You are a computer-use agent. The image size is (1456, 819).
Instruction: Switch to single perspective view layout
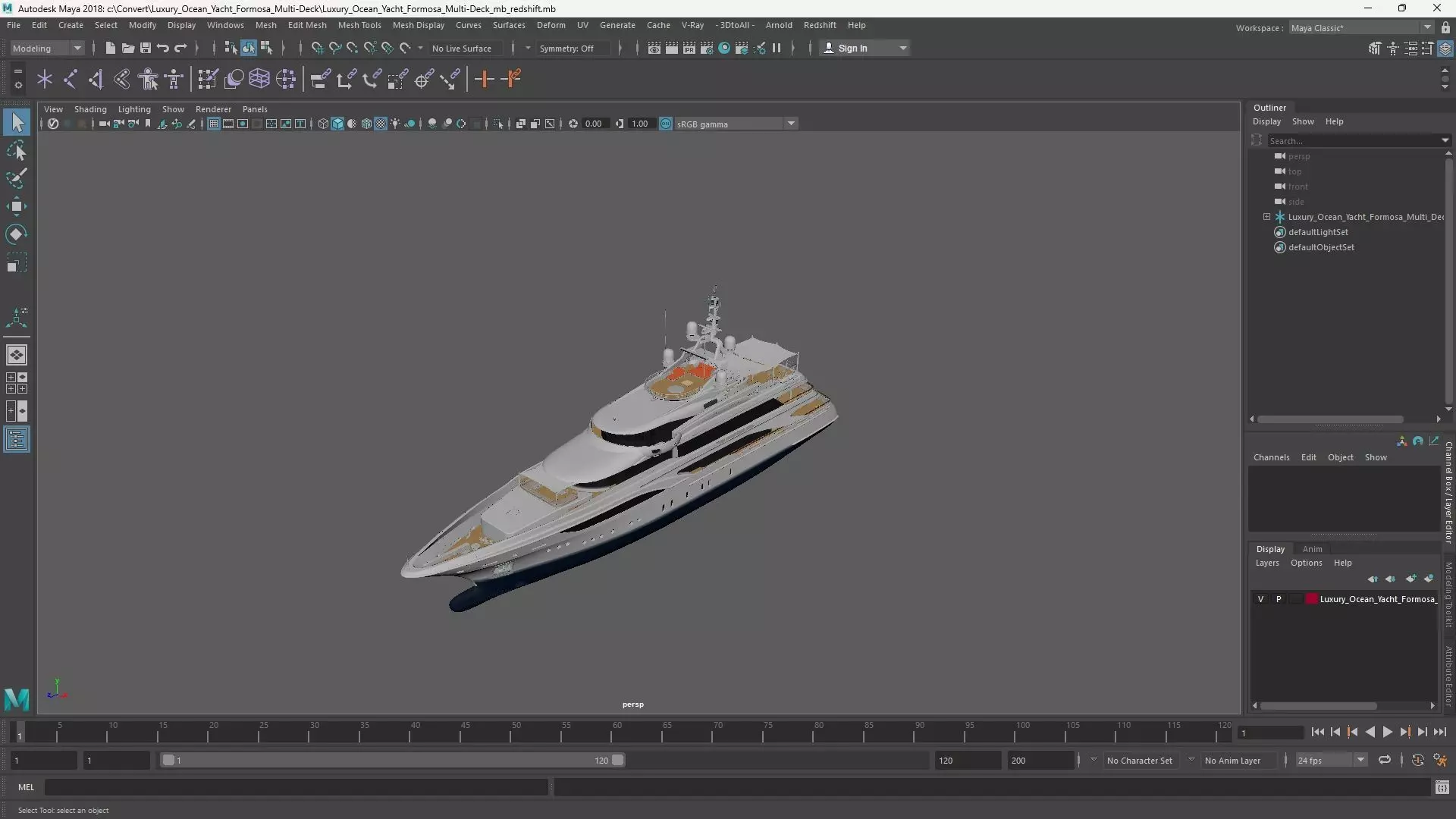[x=17, y=355]
